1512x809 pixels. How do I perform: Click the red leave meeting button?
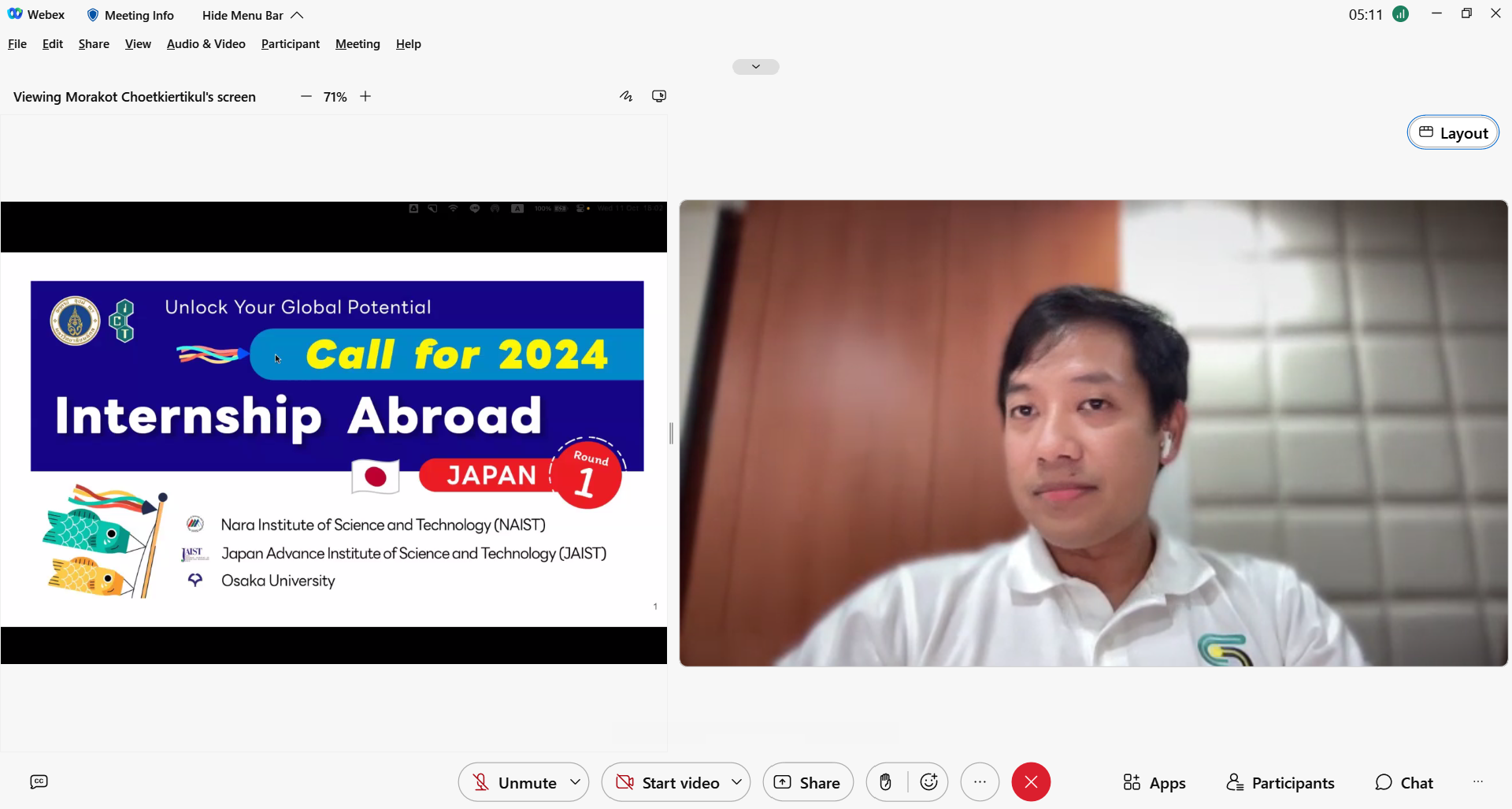1031,782
